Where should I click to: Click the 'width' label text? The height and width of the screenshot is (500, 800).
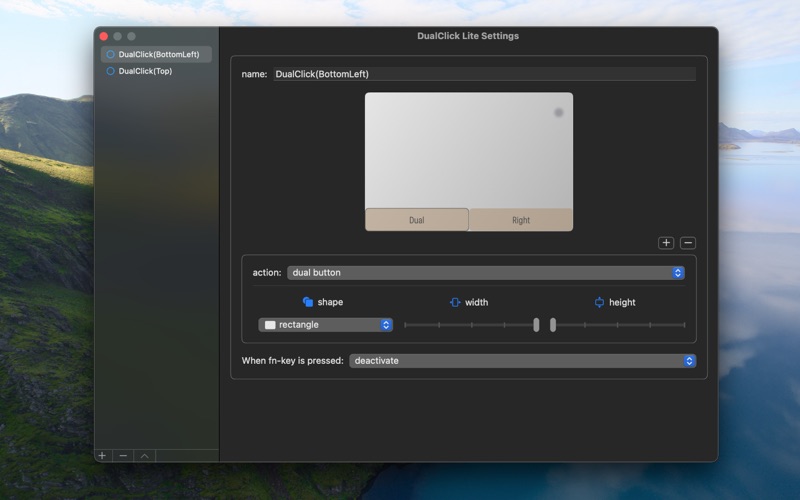[x=477, y=302]
